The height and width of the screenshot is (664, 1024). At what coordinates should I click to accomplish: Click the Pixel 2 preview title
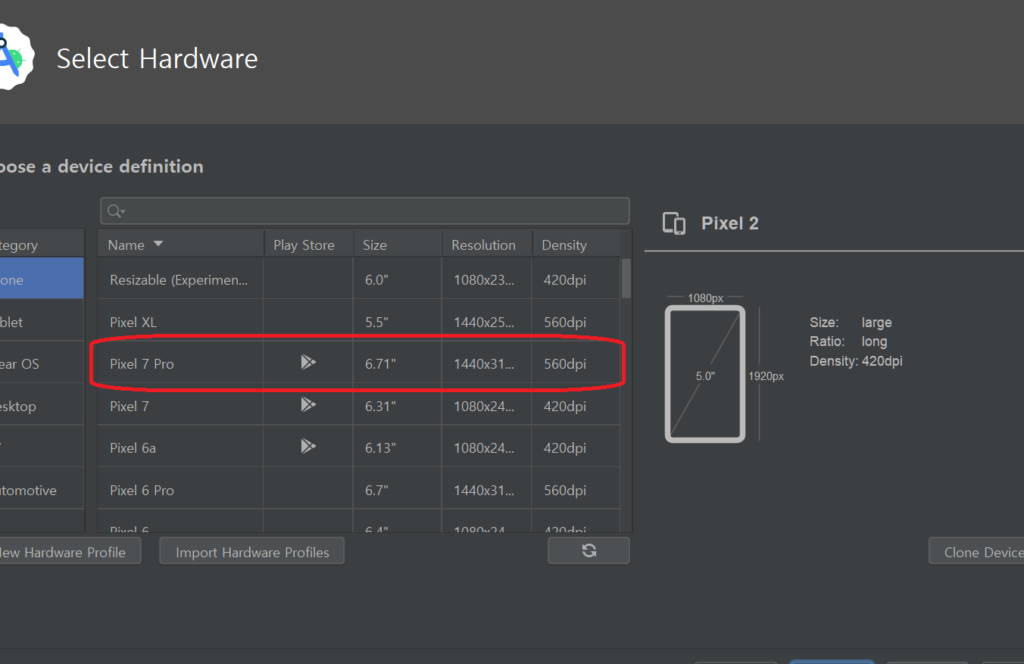click(x=729, y=223)
